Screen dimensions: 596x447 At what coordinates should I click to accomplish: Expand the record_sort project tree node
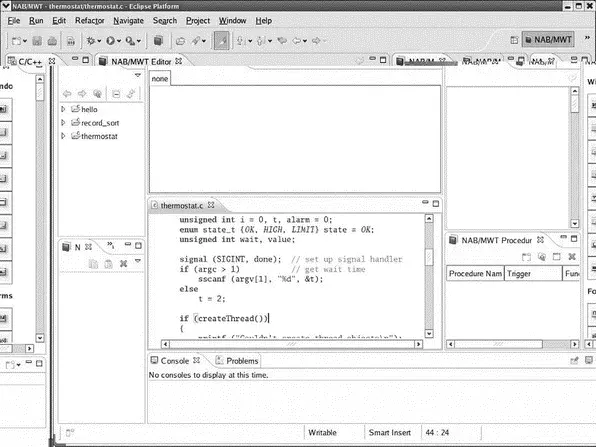pyautogui.click(x=63, y=123)
